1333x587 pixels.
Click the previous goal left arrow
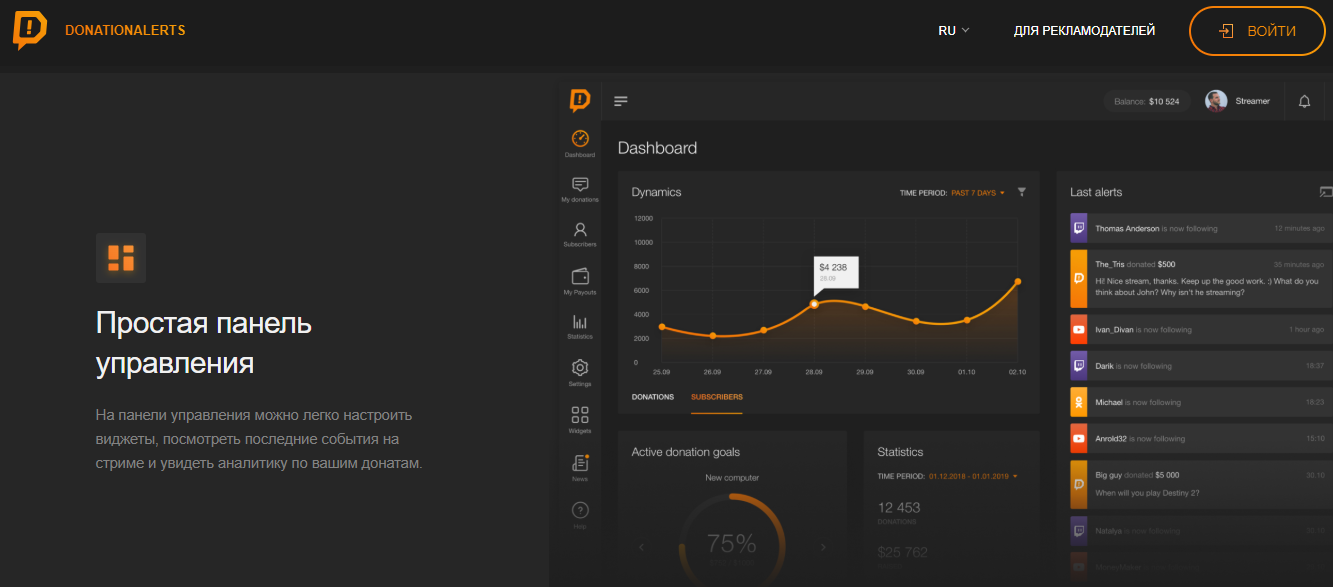[642, 547]
